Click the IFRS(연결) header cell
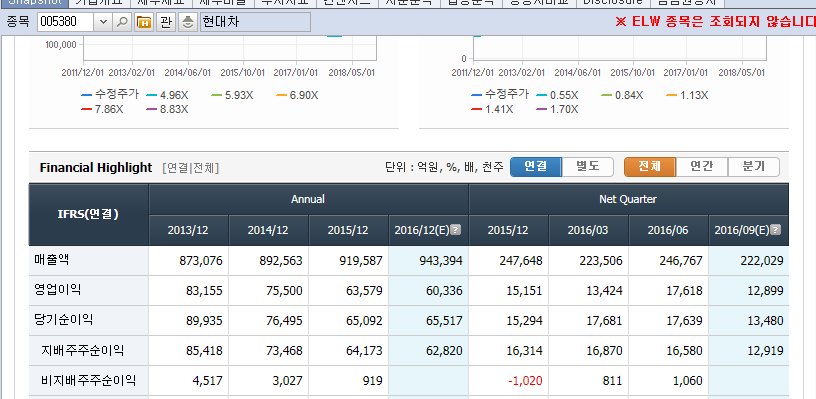This screenshot has height=399, width=816. 88,214
